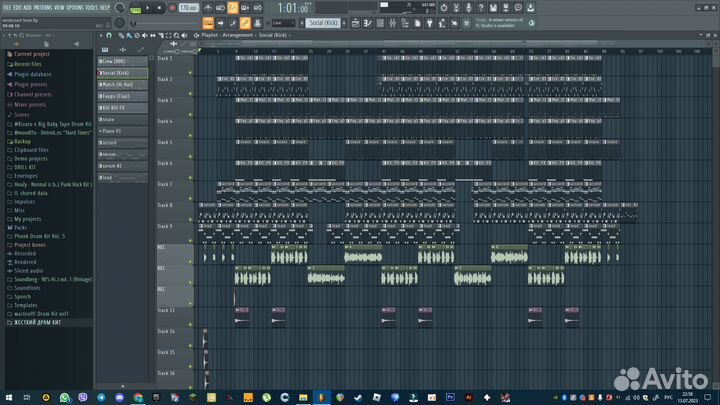Toggle the metronome icon
This screenshot has width=720, height=405.
pos(208,8)
